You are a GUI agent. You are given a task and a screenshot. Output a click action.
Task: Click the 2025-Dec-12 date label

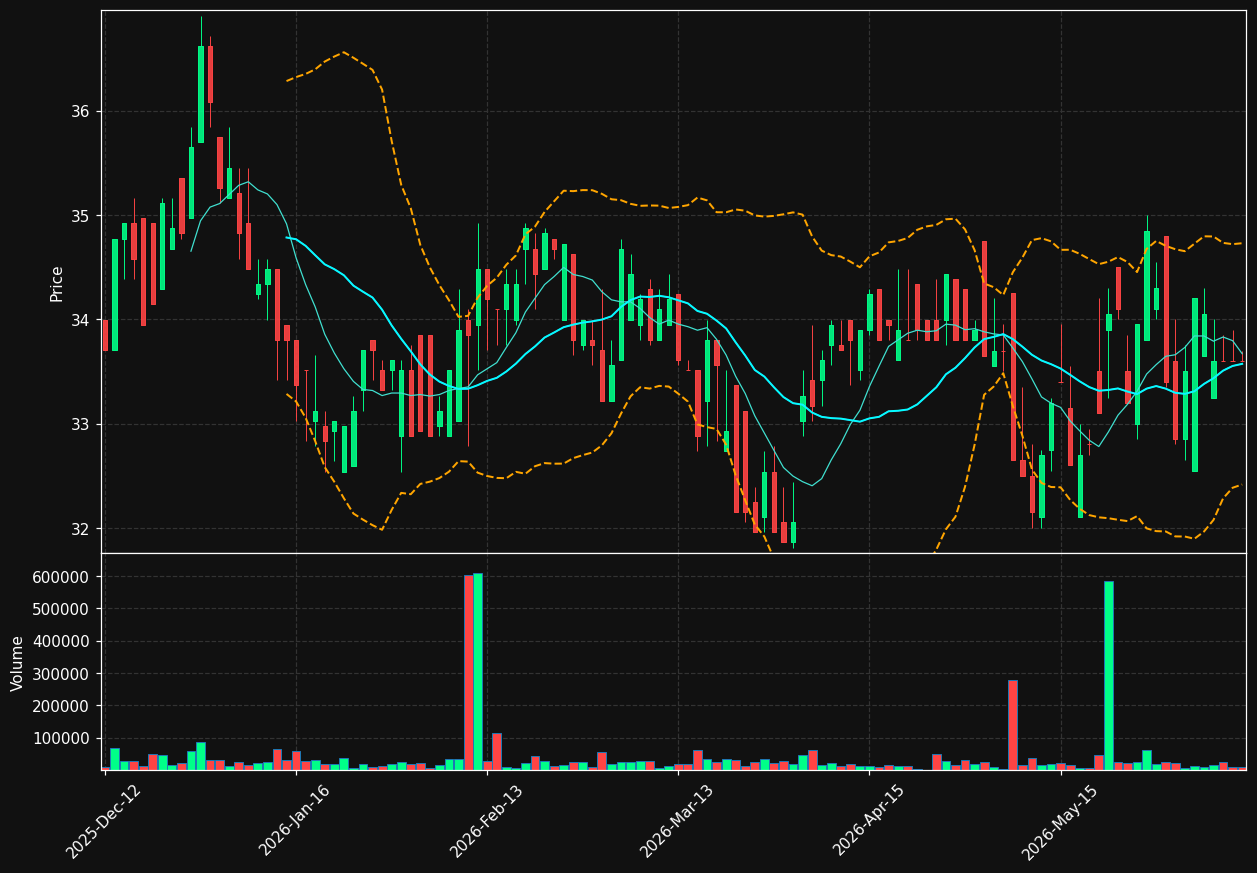[x=104, y=821]
